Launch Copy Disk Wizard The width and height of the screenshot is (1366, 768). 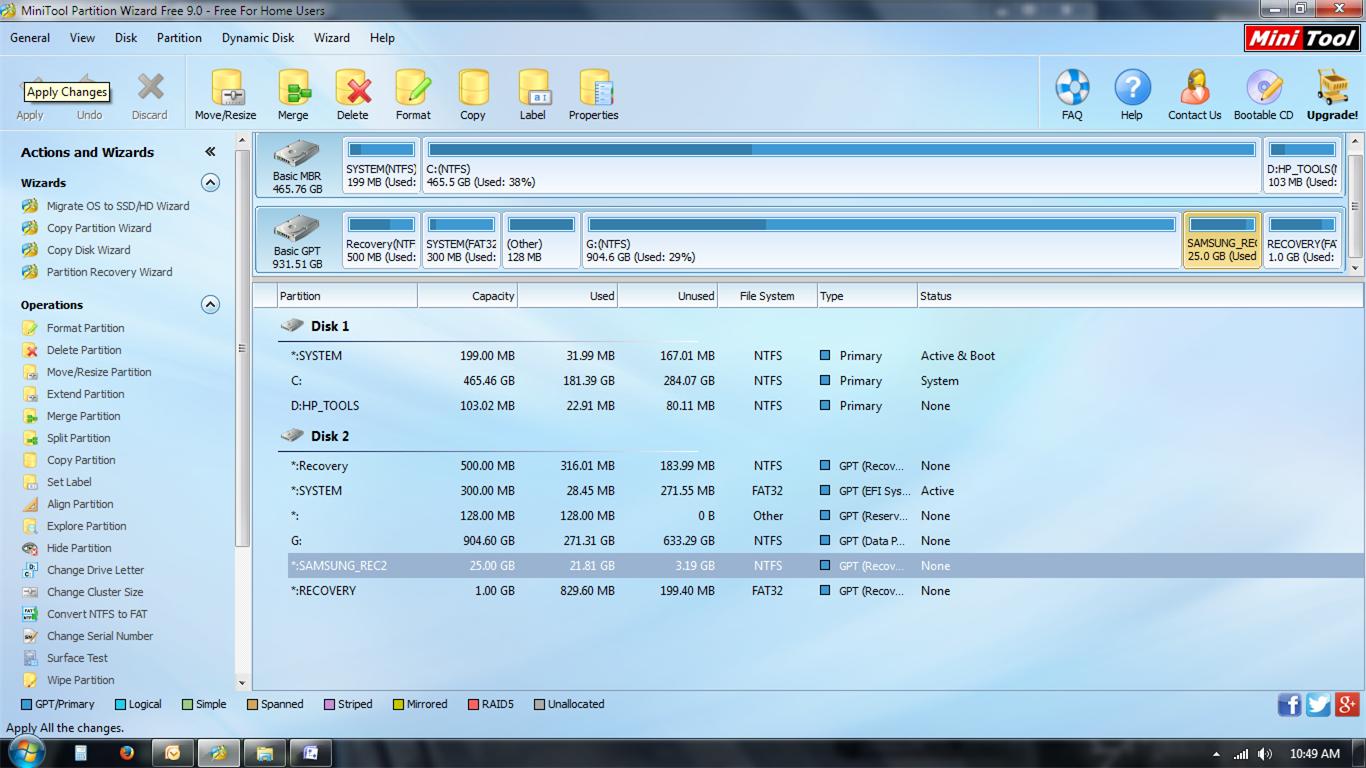click(x=88, y=250)
